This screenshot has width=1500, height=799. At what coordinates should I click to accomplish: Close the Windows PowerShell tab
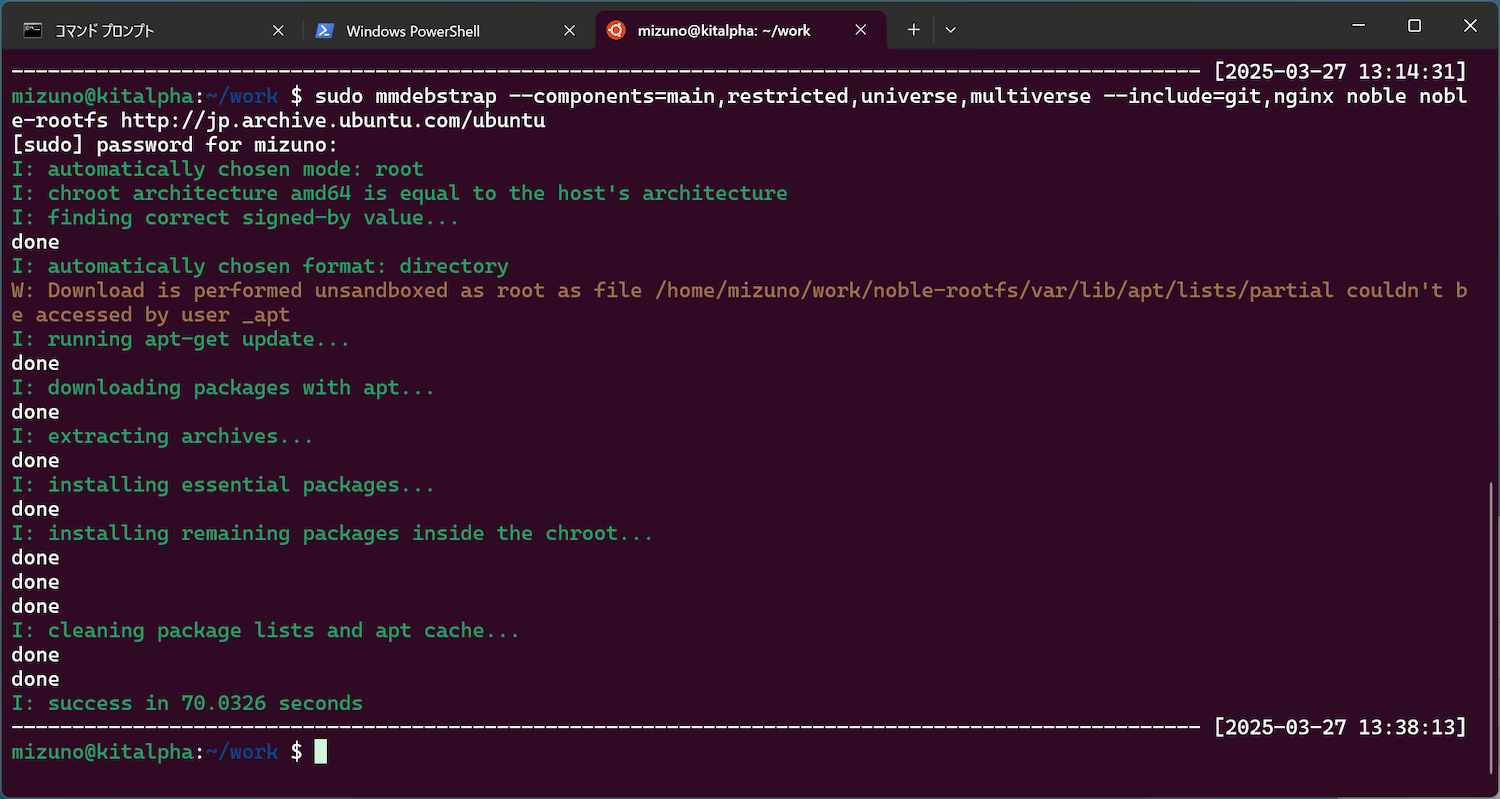click(x=570, y=31)
